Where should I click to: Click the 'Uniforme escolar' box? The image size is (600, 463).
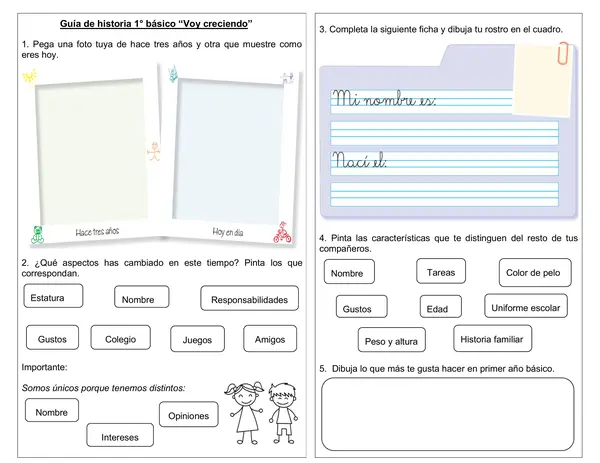pyautogui.click(x=526, y=306)
